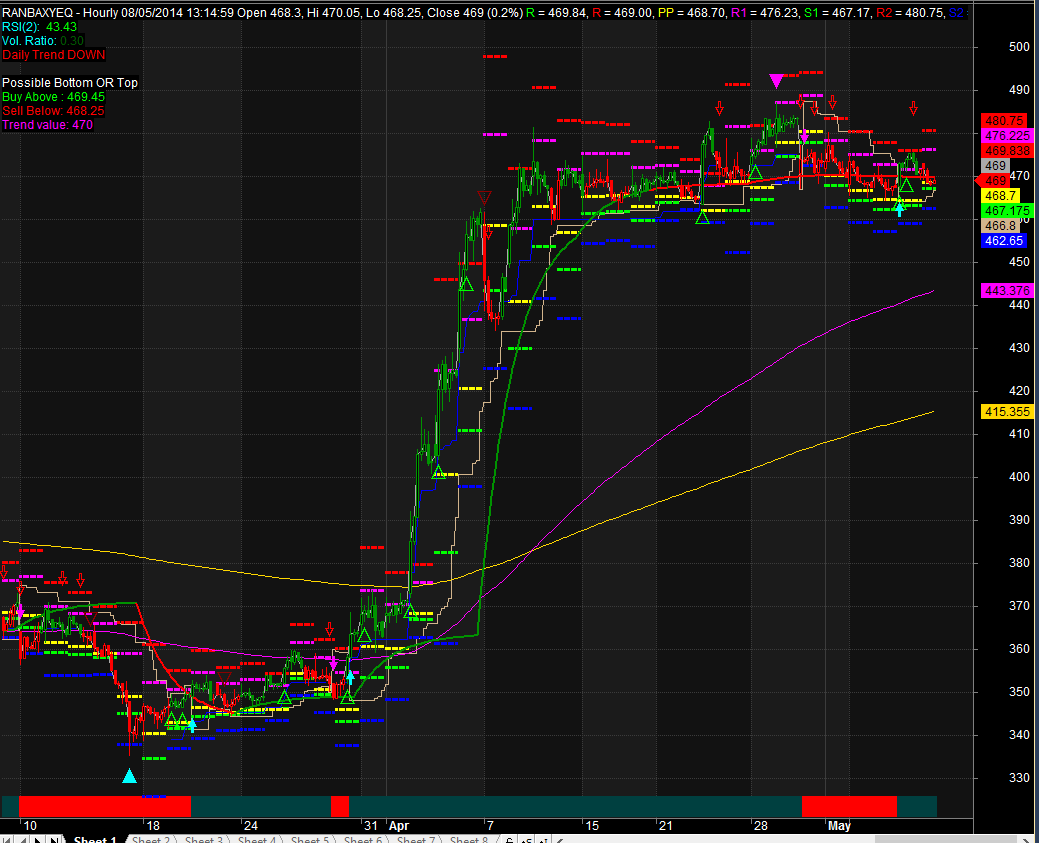Click the red arrow-shaped 469 last price label

pyautogui.click(x=992, y=180)
